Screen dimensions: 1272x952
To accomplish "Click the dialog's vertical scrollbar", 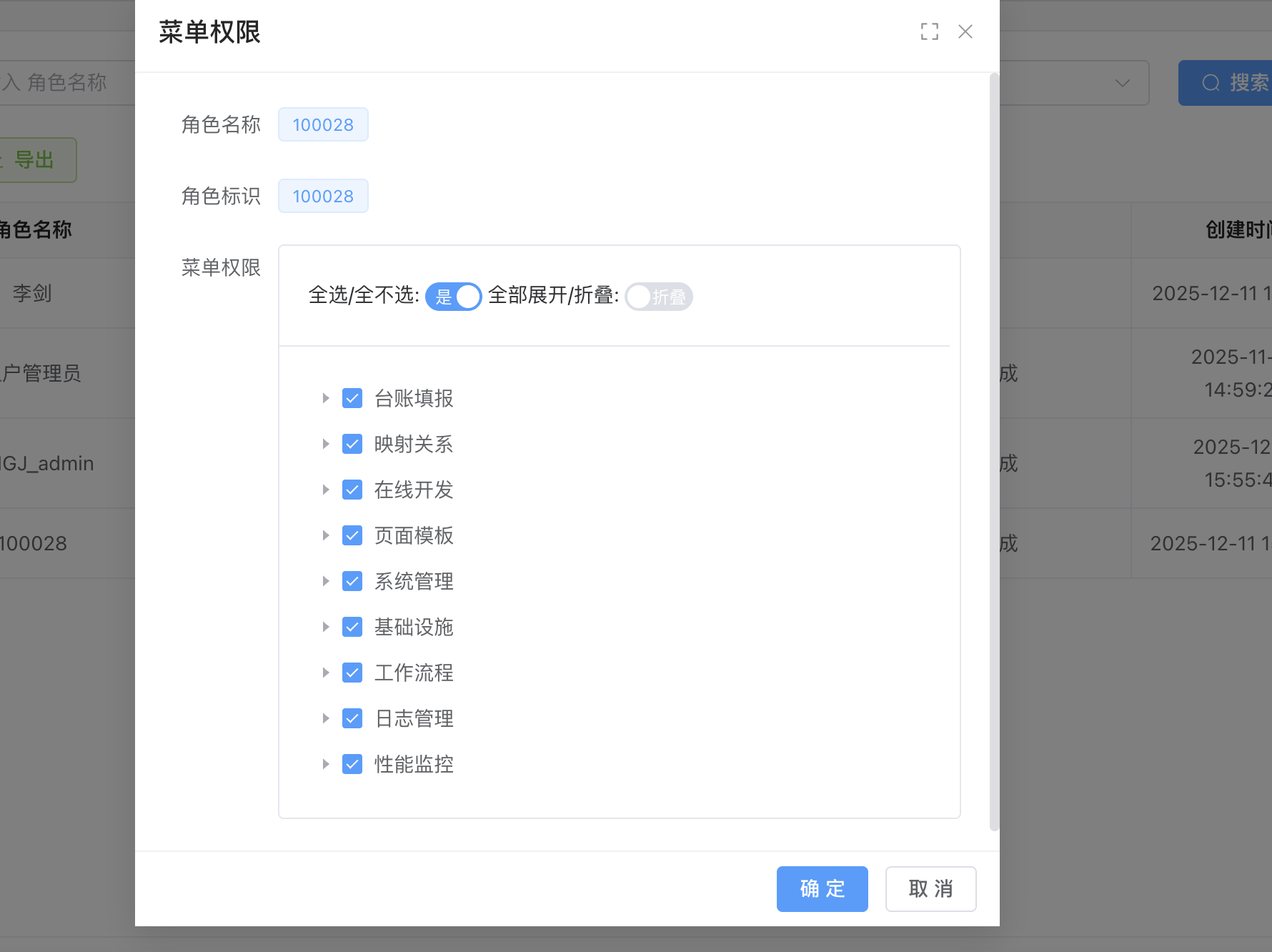I will [x=993, y=452].
